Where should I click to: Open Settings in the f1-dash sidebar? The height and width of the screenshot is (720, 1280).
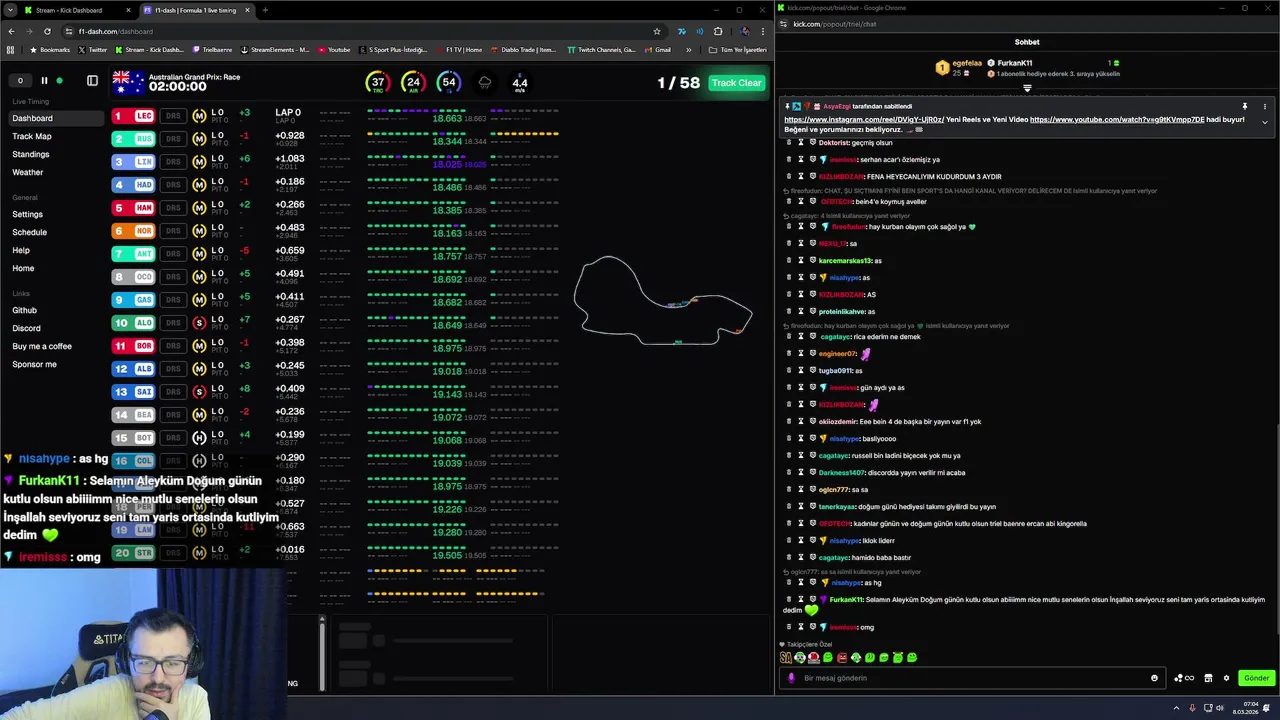point(28,214)
